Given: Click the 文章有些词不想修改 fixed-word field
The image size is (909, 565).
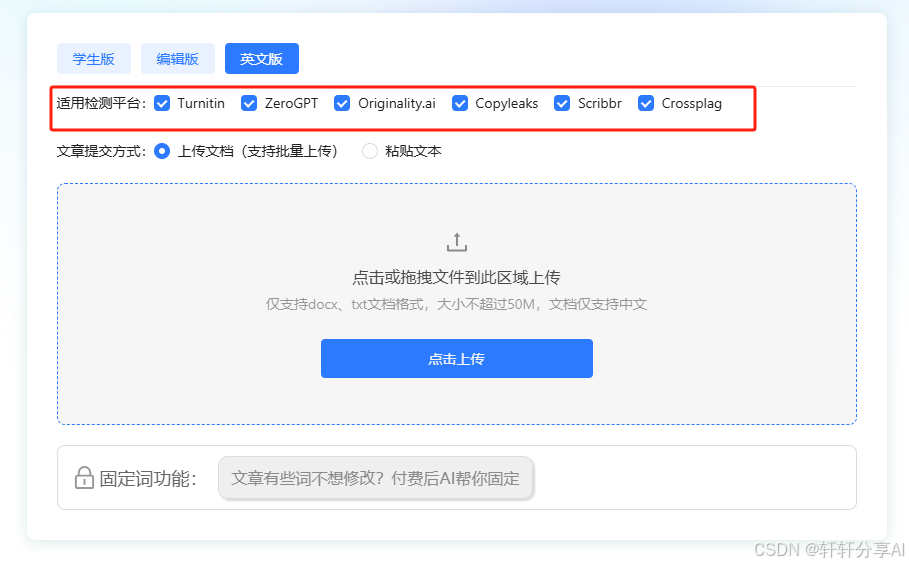Looking at the screenshot, I should 376,478.
